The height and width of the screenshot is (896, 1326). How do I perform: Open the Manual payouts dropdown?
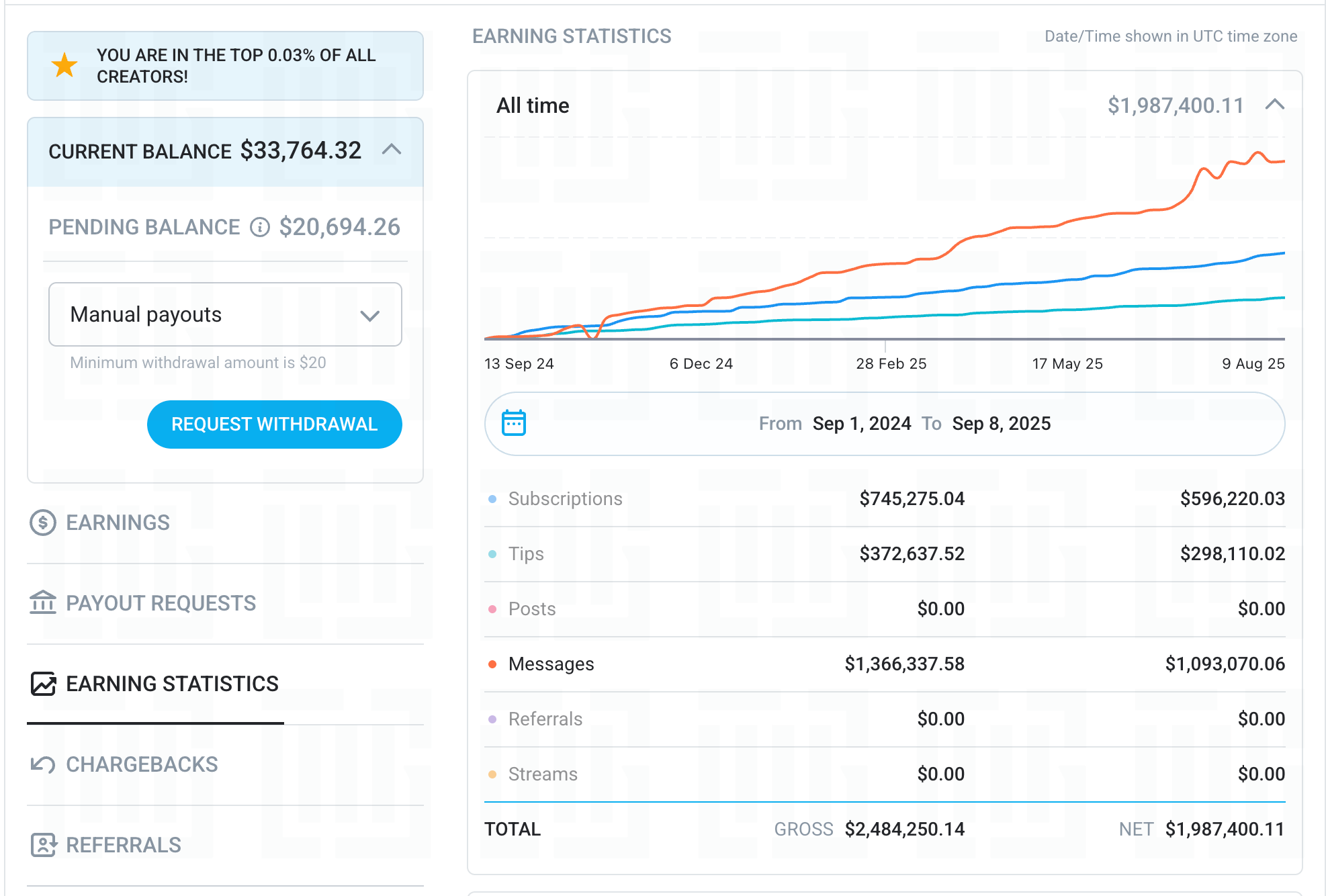click(225, 314)
